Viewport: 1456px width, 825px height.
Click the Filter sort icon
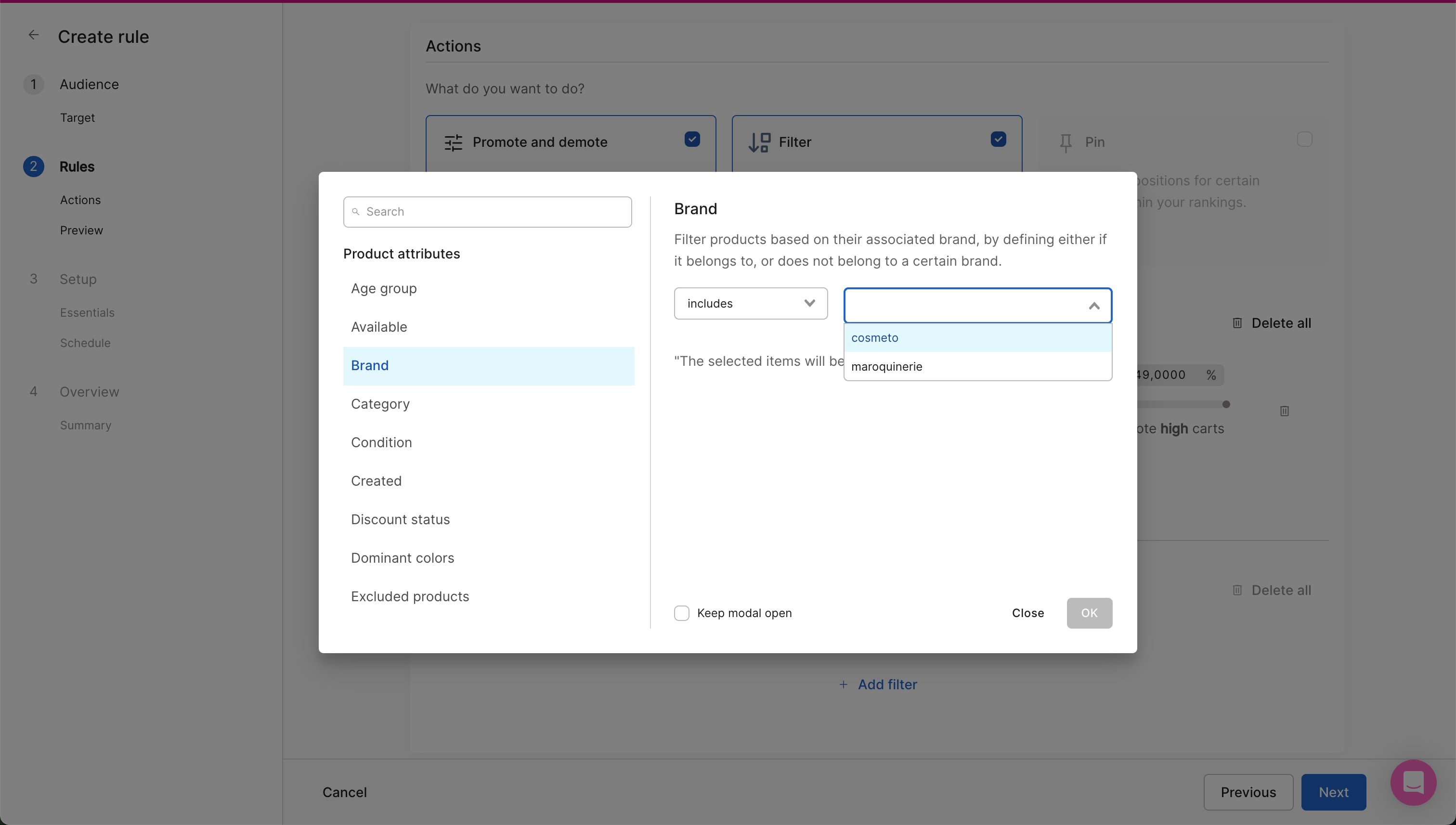[759, 142]
